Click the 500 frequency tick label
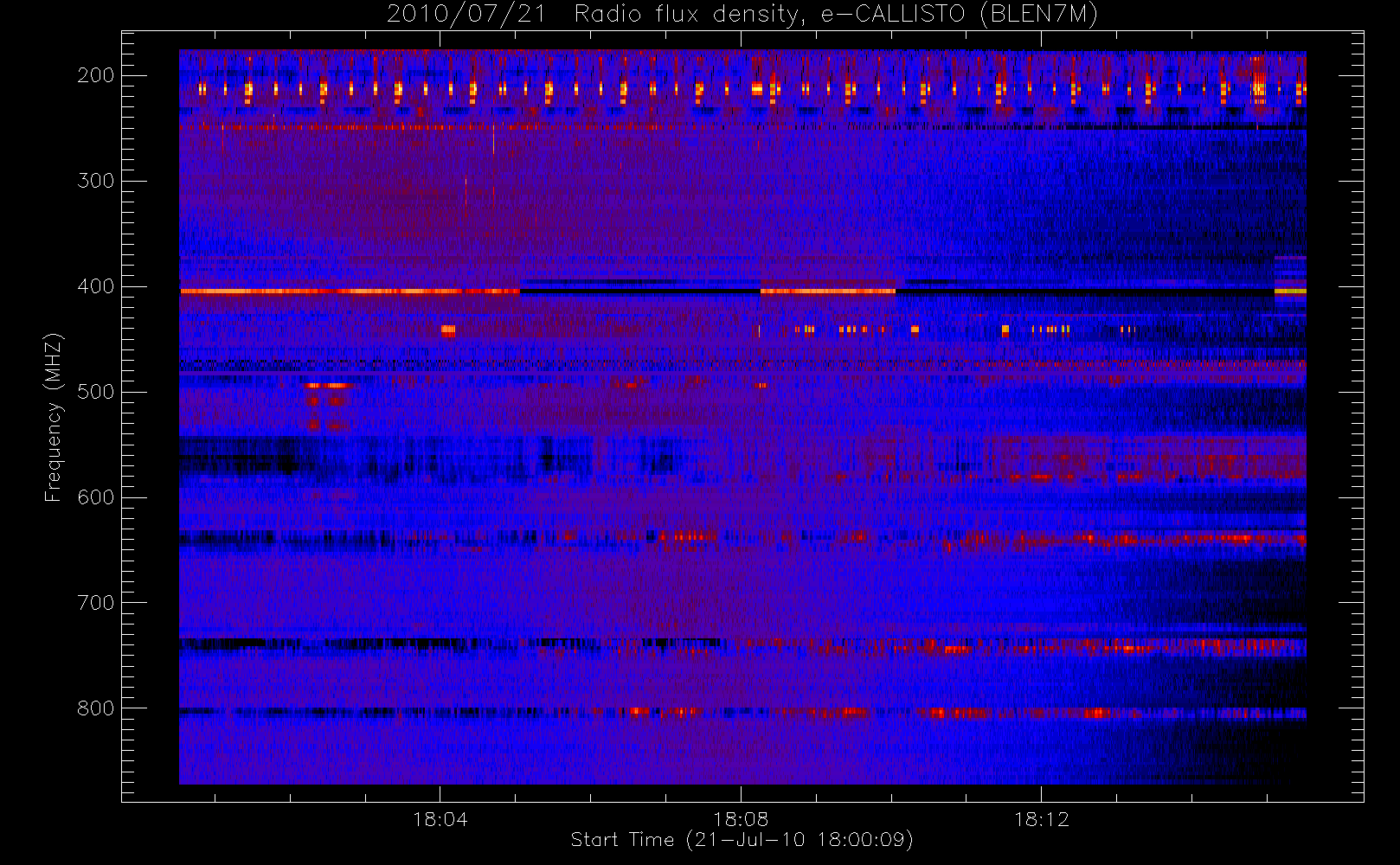Viewport: 1400px width, 865px height. (95, 392)
